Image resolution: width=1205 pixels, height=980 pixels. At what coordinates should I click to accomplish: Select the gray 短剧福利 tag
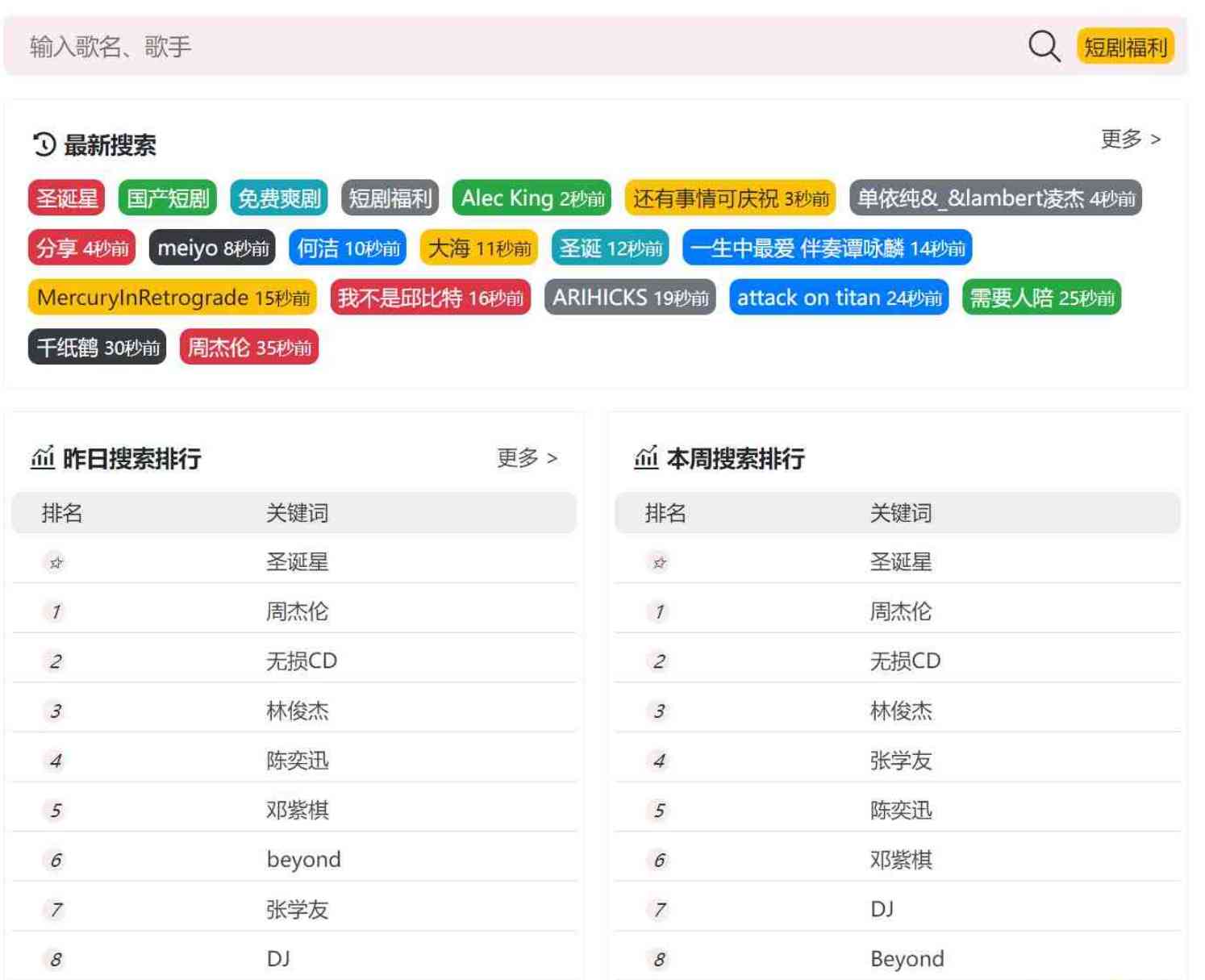pyautogui.click(x=390, y=198)
